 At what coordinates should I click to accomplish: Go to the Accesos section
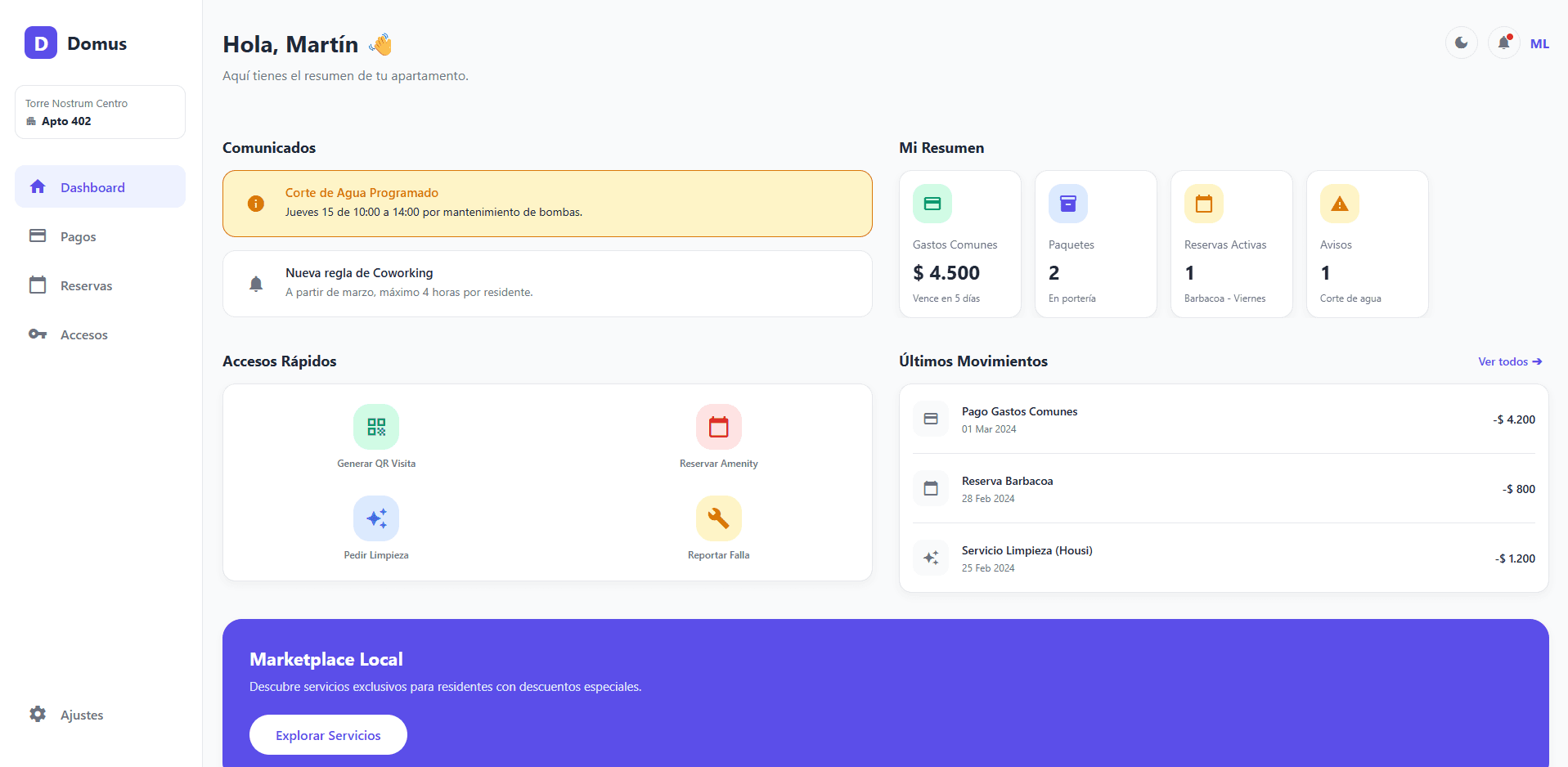pos(84,334)
